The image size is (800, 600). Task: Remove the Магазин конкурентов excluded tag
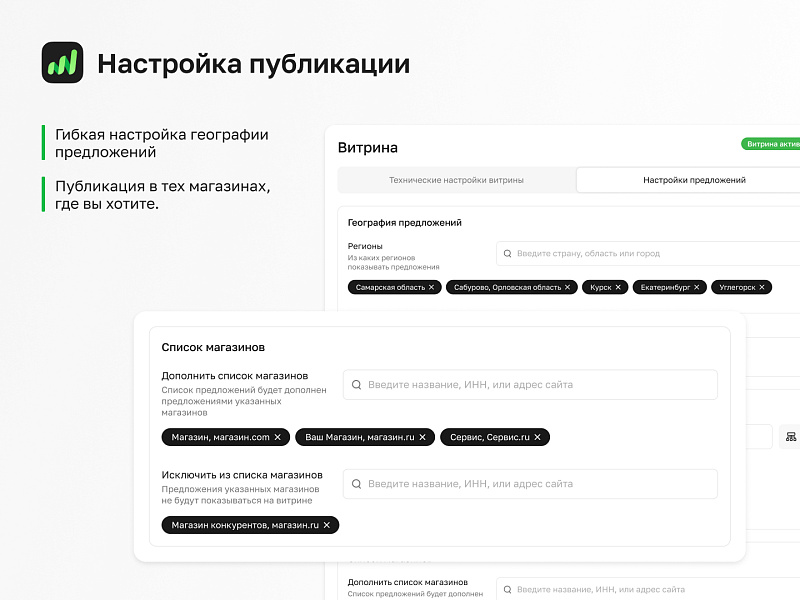point(326,525)
